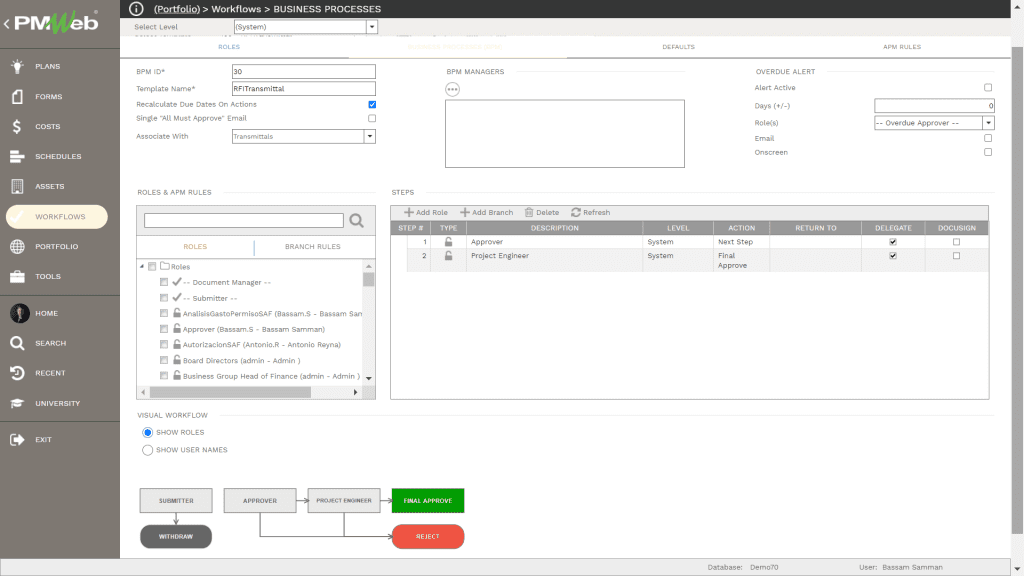The height and width of the screenshot is (576, 1024).
Task: Click red Reject workflow node
Action: [x=428, y=536]
